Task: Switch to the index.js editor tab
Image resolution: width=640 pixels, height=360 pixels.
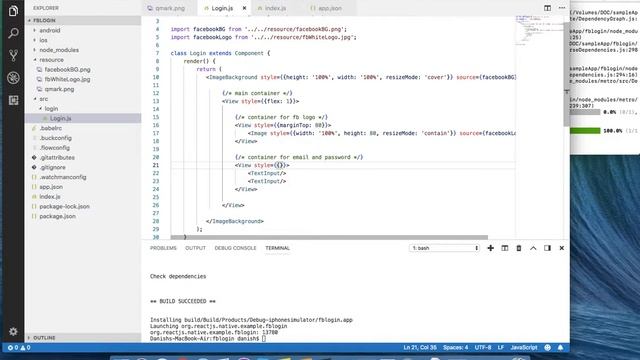Action: (x=275, y=8)
